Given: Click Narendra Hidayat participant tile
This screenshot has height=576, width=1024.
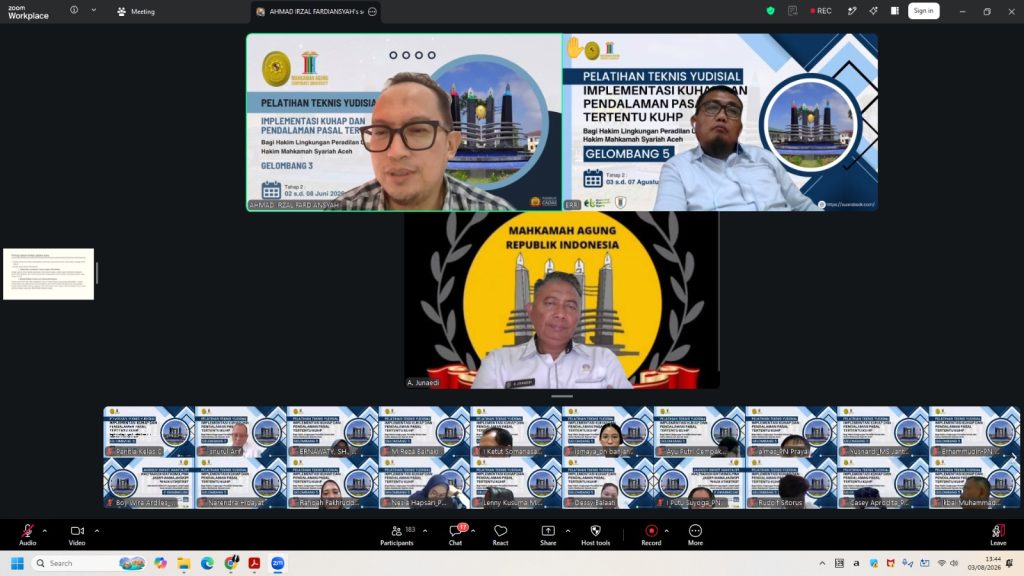Looking at the screenshot, I should (x=240, y=483).
